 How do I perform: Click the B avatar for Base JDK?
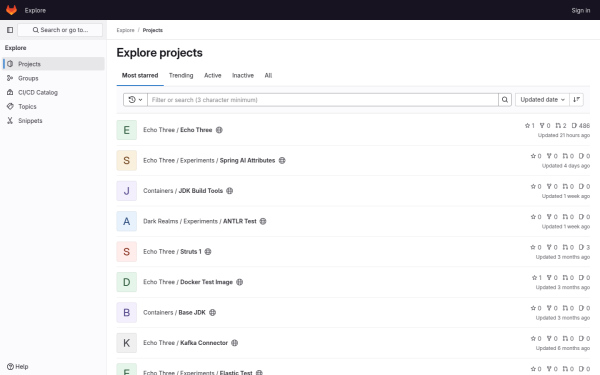pyautogui.click(x=127, y=313)
